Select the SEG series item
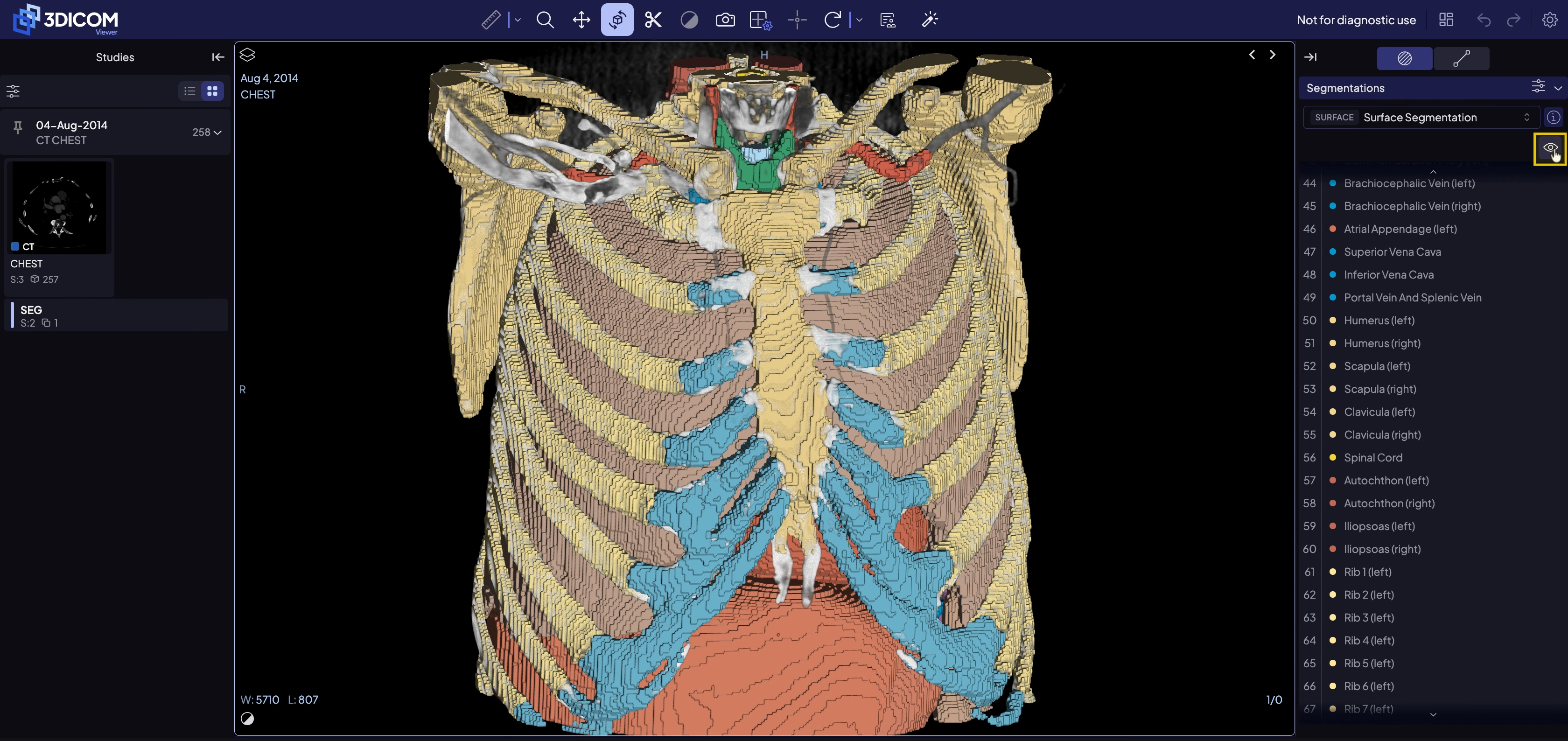 click(116, 315)
